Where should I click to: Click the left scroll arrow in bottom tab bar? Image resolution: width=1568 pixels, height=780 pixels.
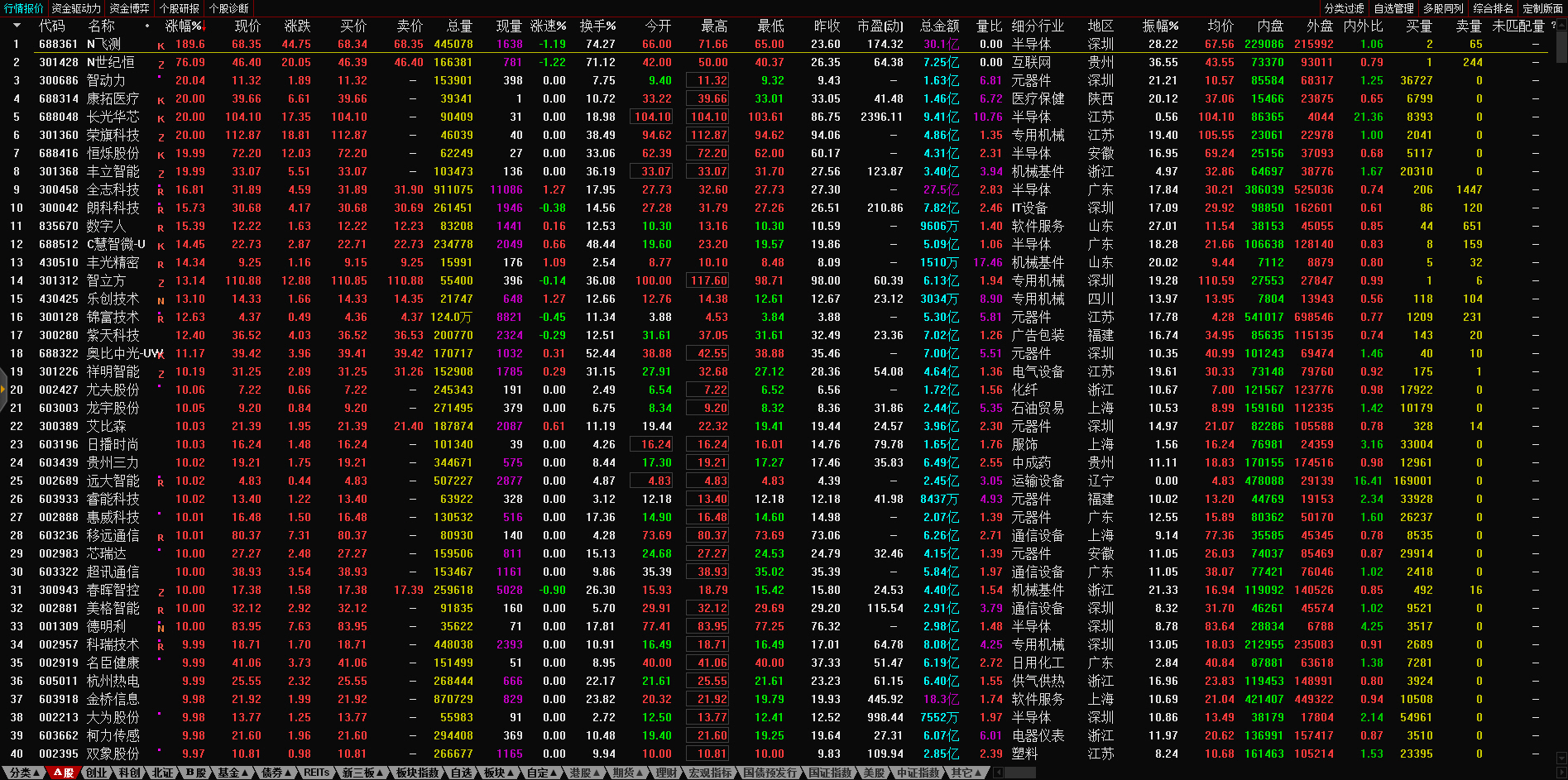point(998,773)
